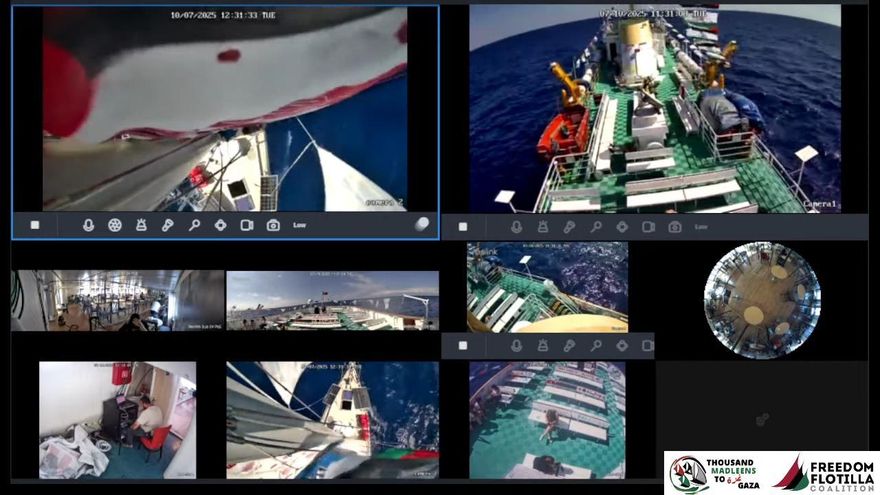
Task: Click the empty camera slot placeholder icon
Action: coord(762,419)
